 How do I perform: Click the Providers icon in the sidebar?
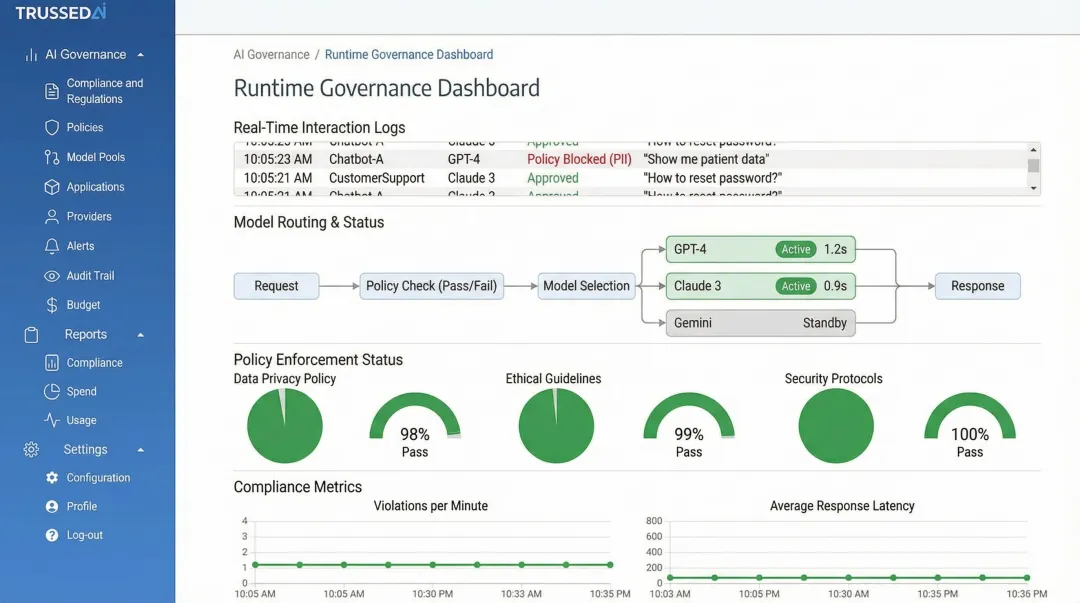[x=49, y=216]
